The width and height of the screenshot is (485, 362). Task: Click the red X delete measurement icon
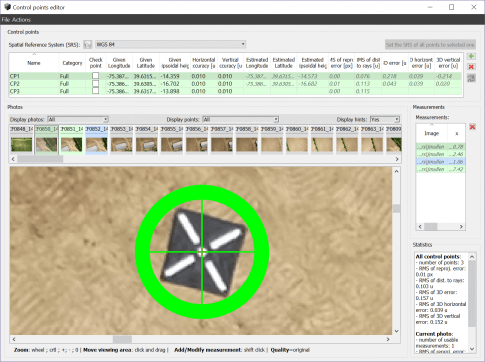pos(472,127)
